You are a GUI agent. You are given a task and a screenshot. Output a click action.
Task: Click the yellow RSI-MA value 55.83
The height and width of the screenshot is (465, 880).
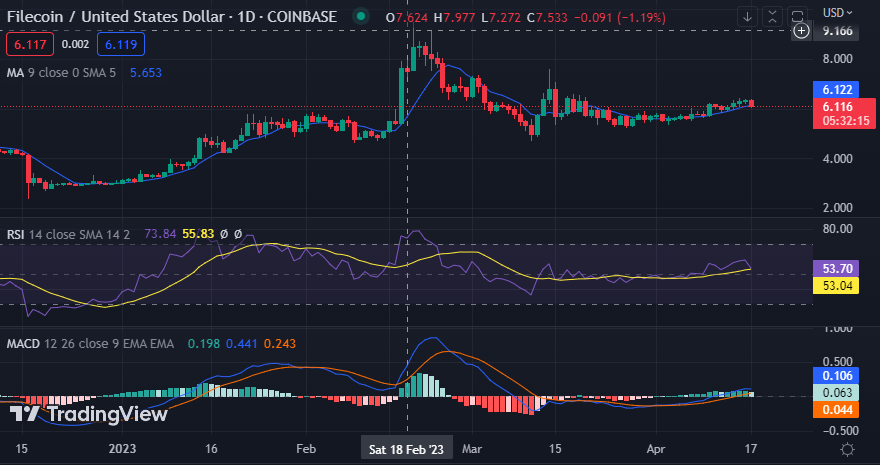(x=198, y=234)
